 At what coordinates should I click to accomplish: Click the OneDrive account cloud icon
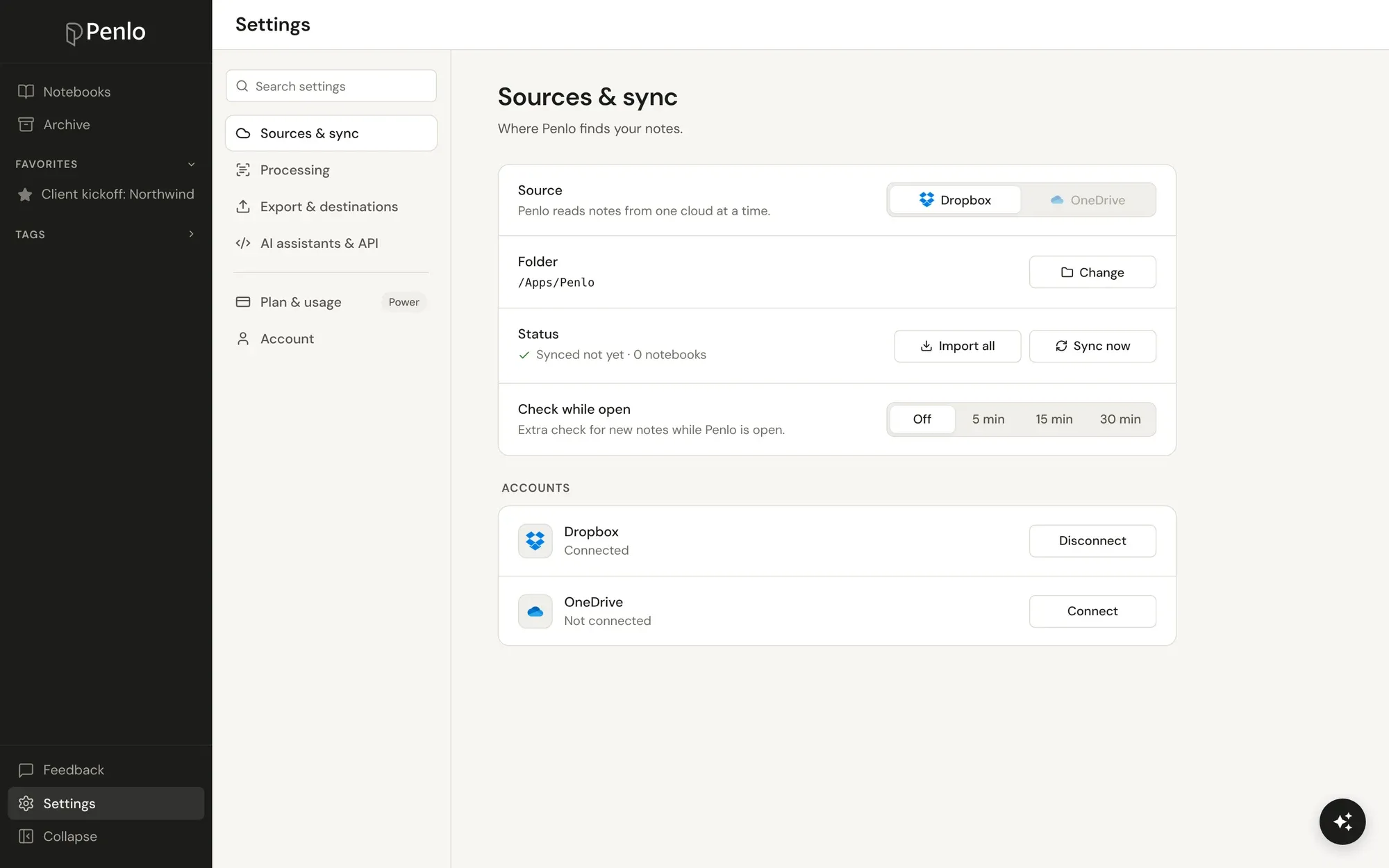[x=535, y=611]
